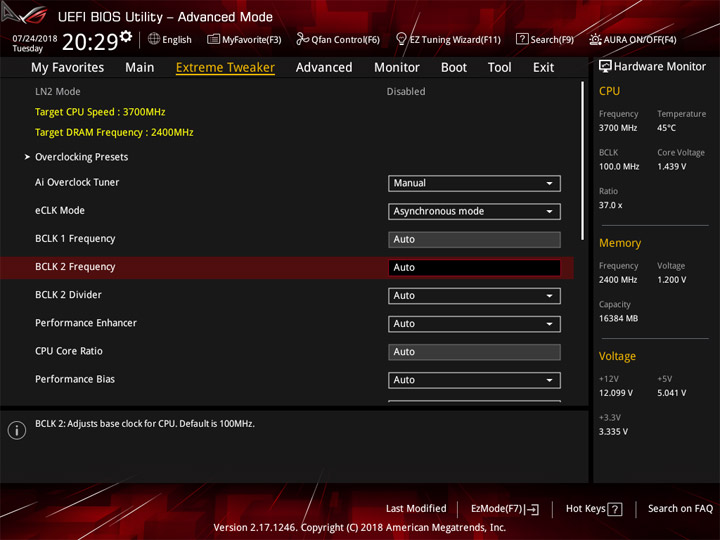The image size is (720, 540).
Task: Open eCLK Mode dropdown
Action: [474, 211]
